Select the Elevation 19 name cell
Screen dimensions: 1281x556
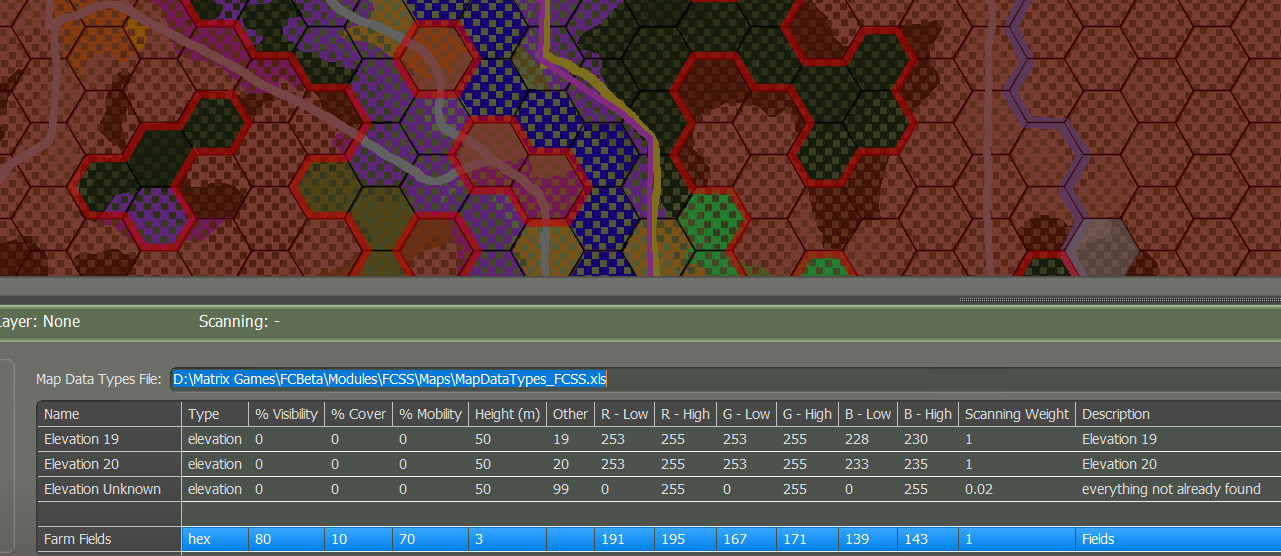pyautogui.click(x=110, y=439)
